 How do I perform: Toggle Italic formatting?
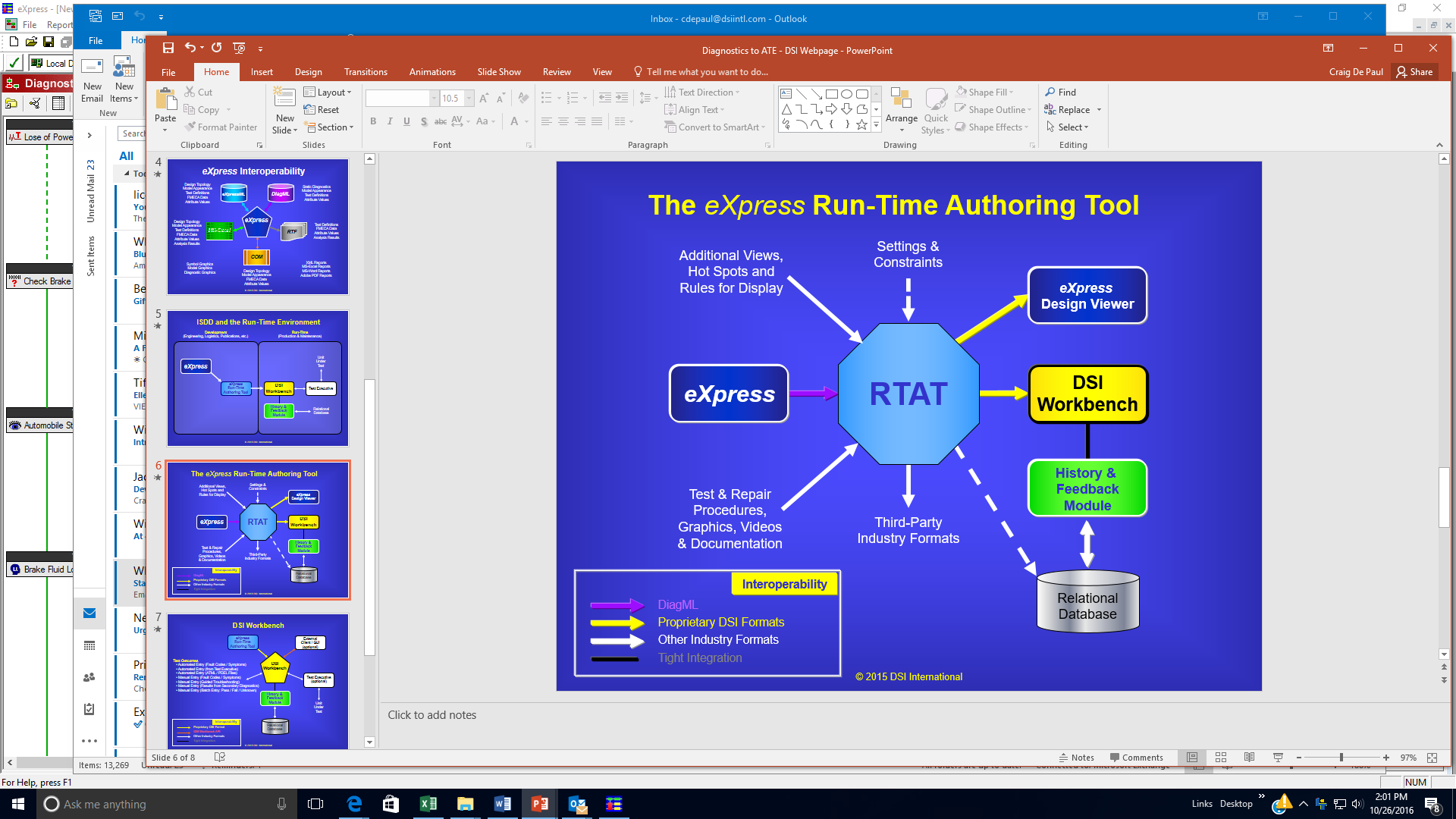point(390,121)
